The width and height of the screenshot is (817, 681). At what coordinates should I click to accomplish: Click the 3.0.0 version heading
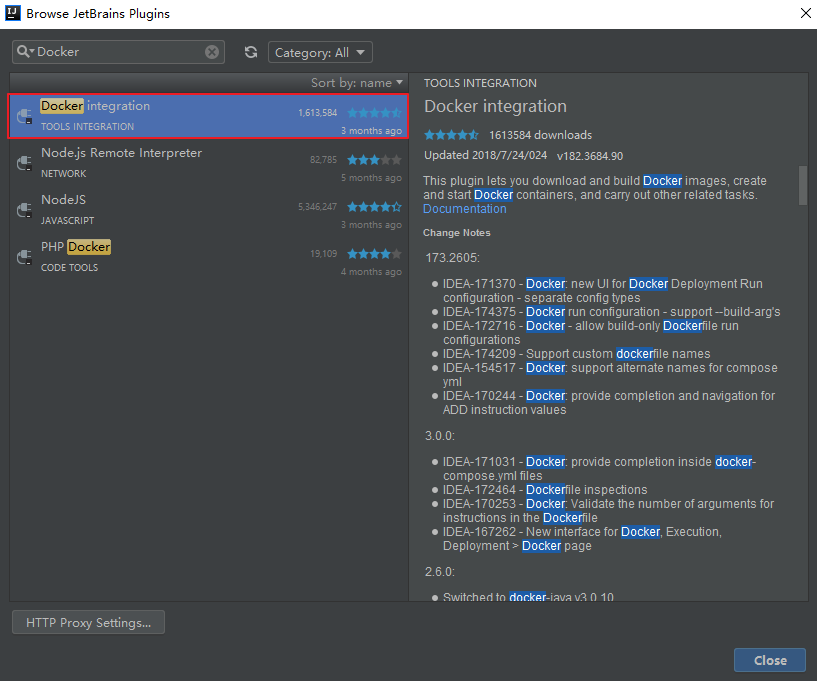(440, 436)
